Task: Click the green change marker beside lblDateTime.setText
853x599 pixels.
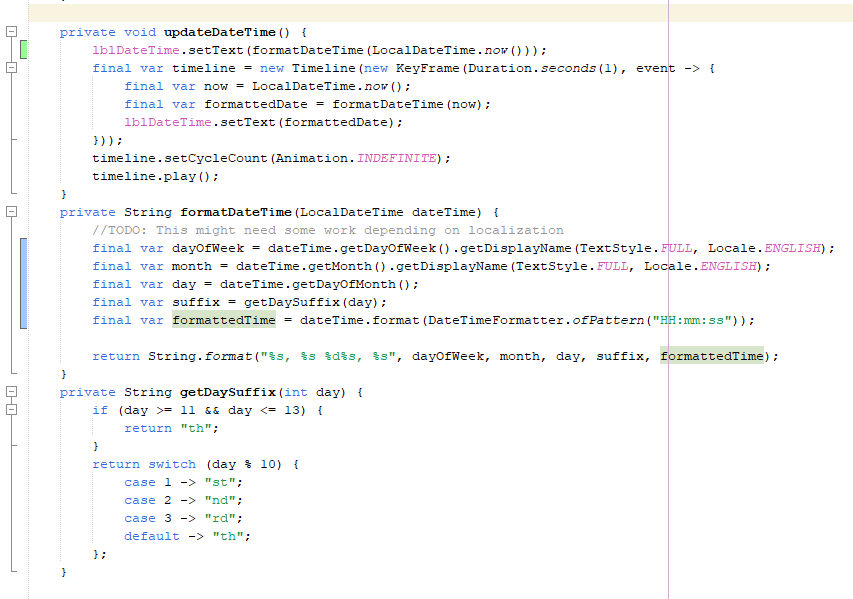Action: (23, 50)
